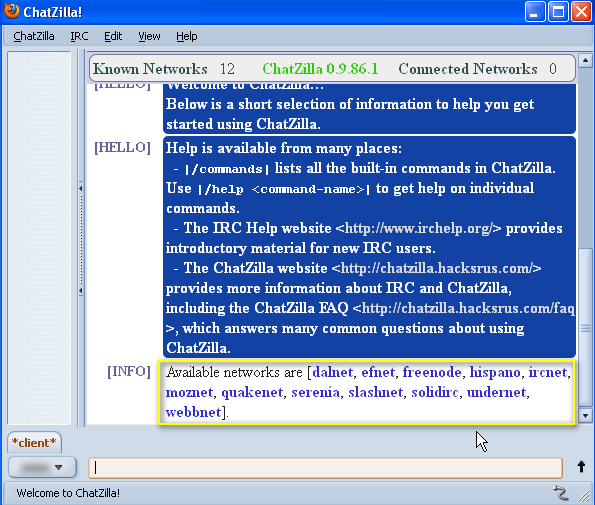Open the Edit menu
595x505 pixels.
113,36
